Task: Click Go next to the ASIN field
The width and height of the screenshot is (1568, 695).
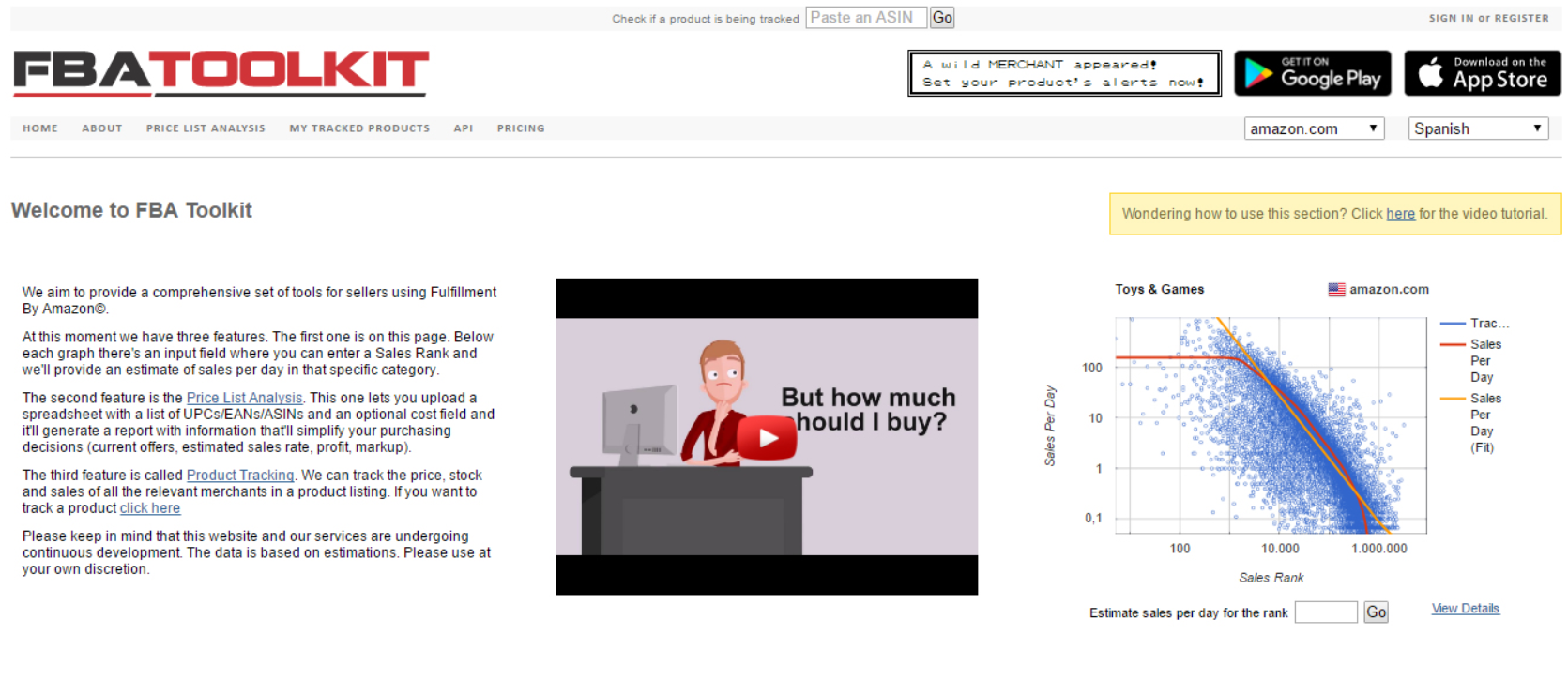Action: click(x=942, y=18)
